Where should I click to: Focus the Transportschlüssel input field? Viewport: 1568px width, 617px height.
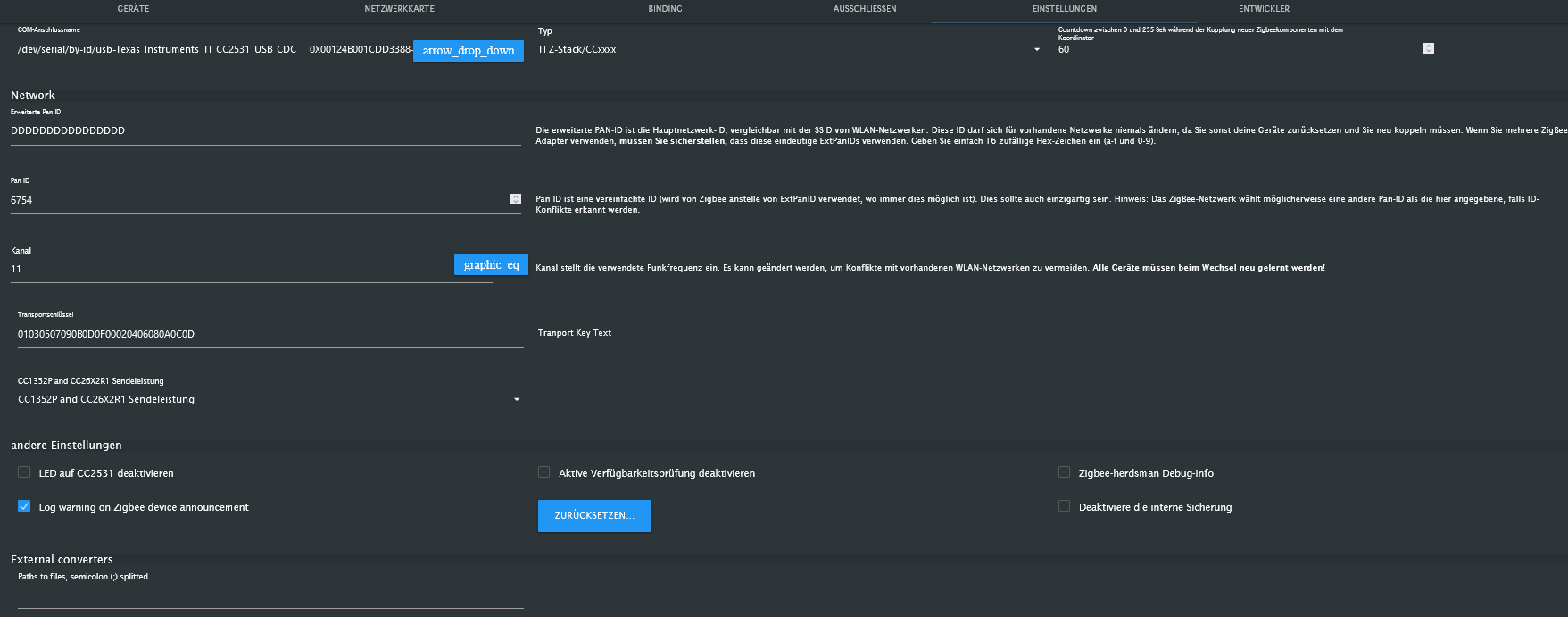(x=270, y=334)
